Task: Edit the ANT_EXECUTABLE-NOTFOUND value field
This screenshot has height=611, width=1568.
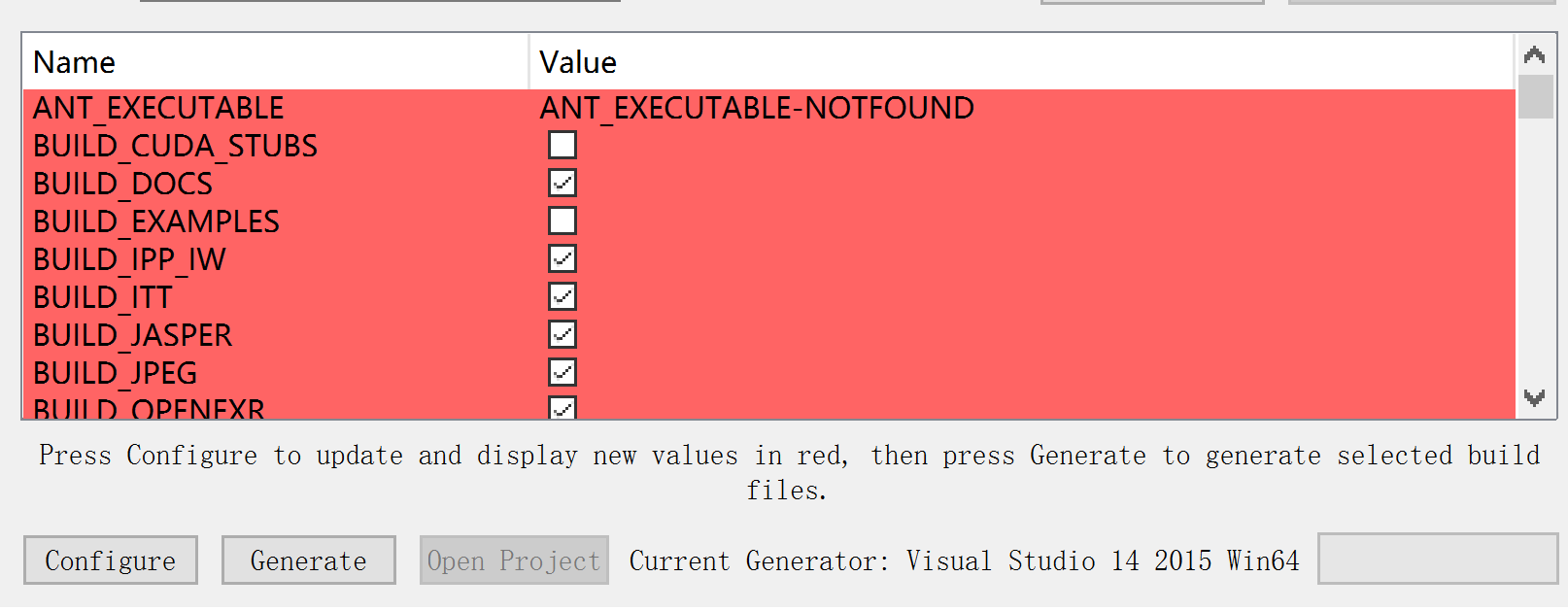Action: pyautogui.click(x=1022, y=108)
